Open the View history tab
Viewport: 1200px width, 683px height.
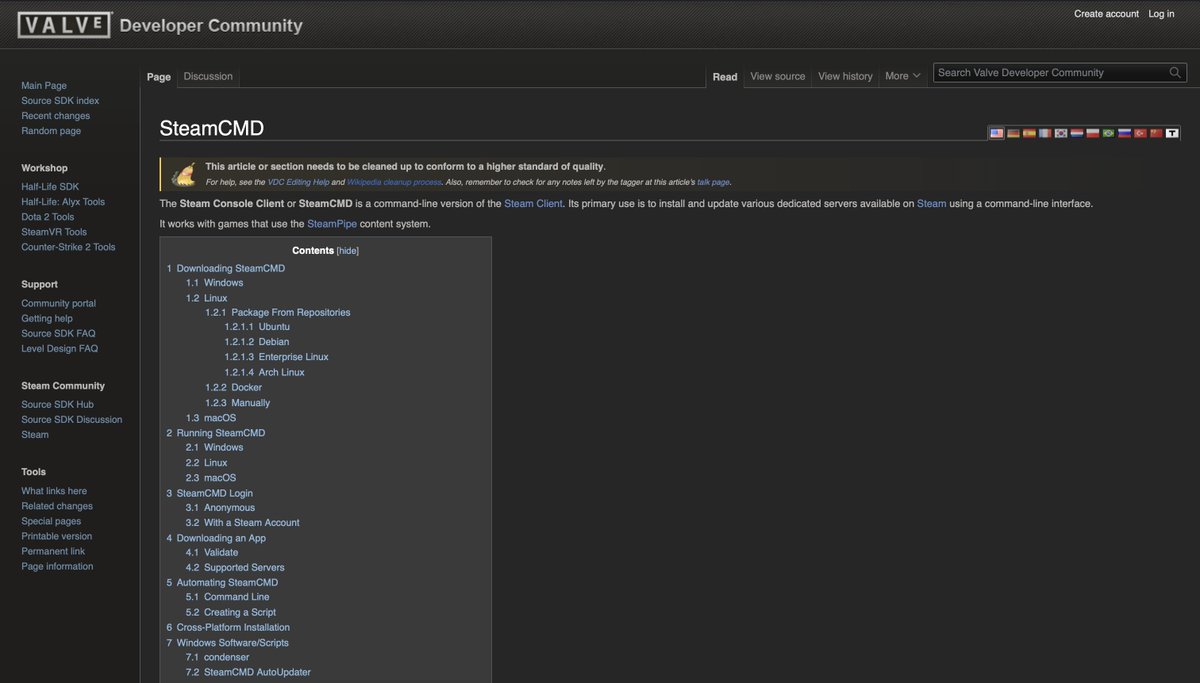(845, 76)
